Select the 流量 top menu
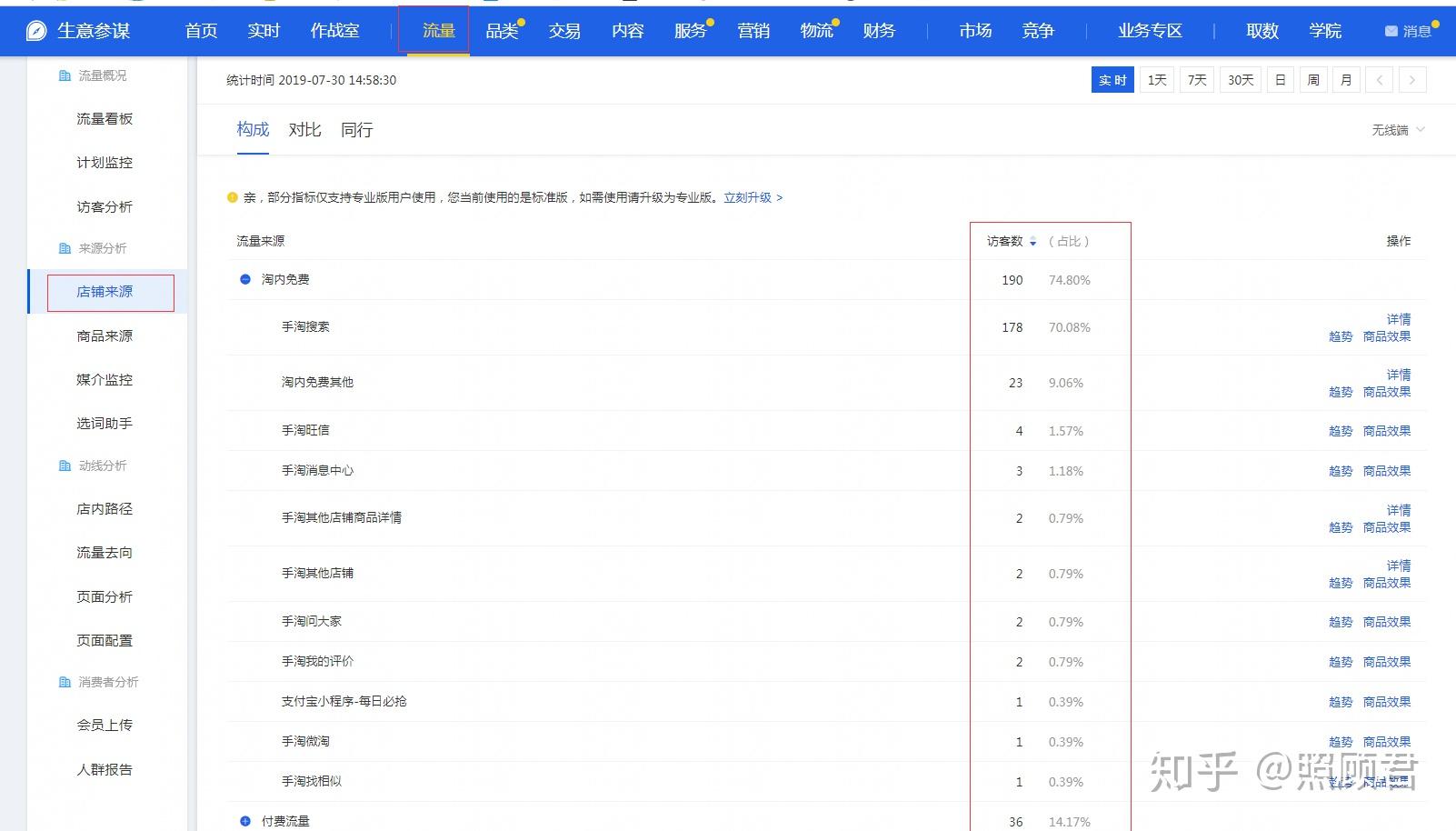 click(438, 31)
